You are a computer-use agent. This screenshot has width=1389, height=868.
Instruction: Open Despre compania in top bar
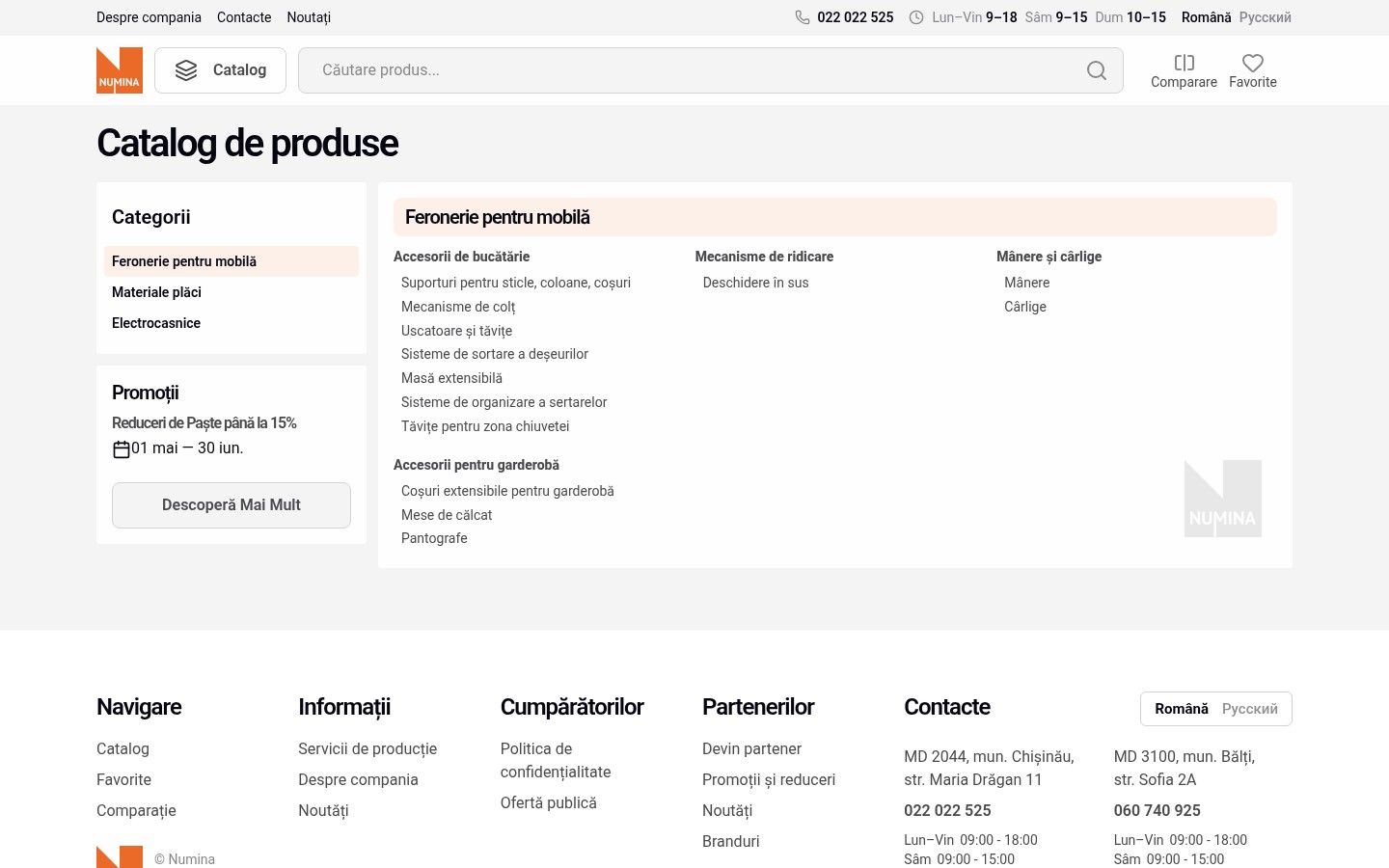coord(149,17)
